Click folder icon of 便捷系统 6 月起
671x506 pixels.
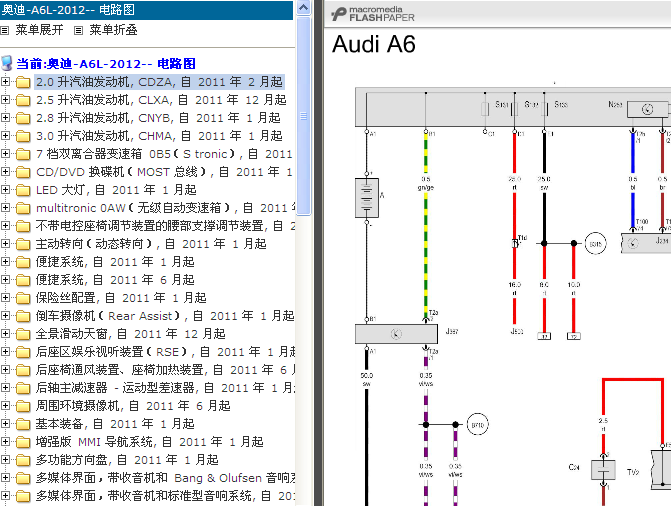tap(23, 280)
